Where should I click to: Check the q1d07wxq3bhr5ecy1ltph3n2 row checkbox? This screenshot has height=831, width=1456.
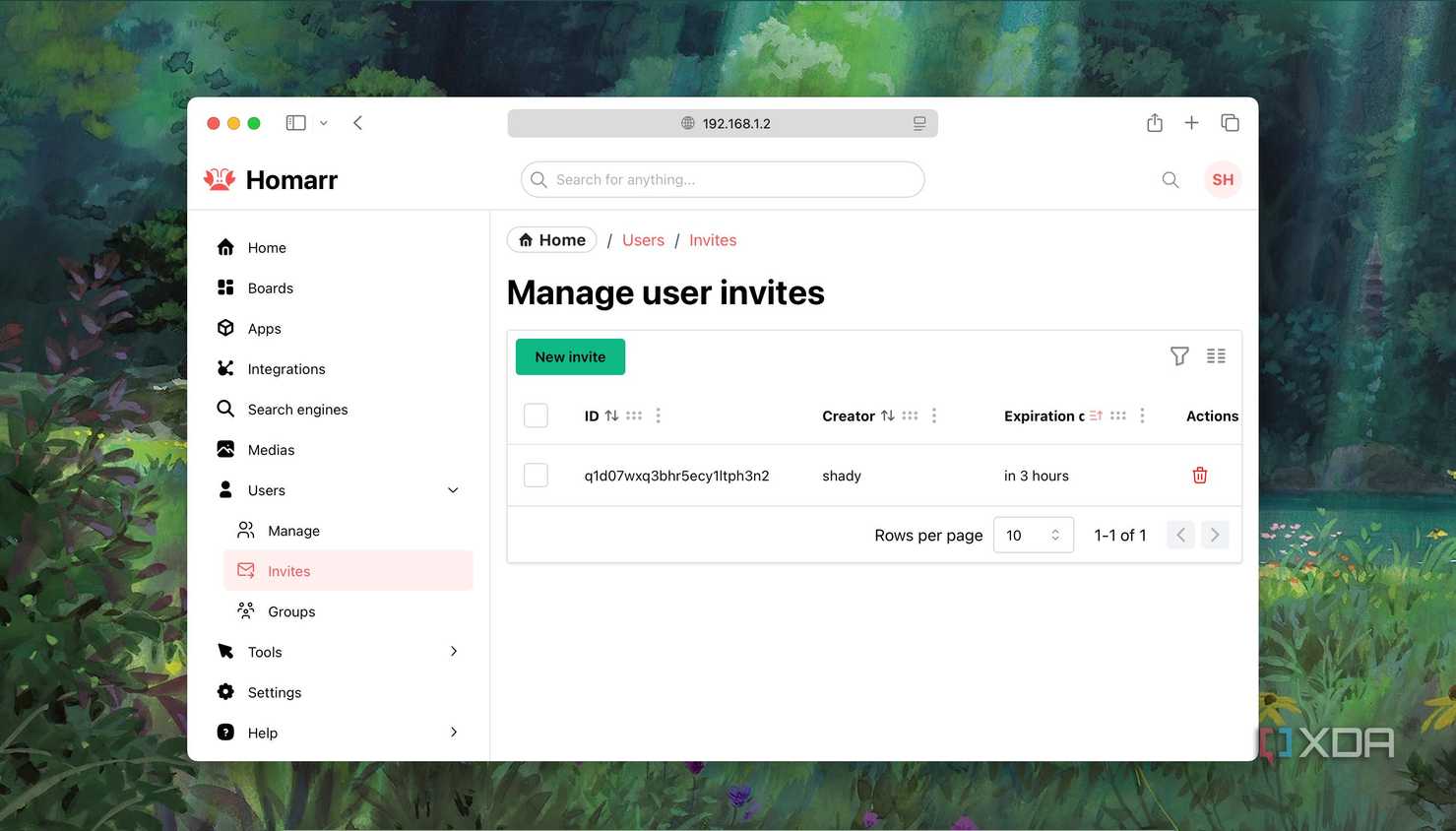(536, 476)
